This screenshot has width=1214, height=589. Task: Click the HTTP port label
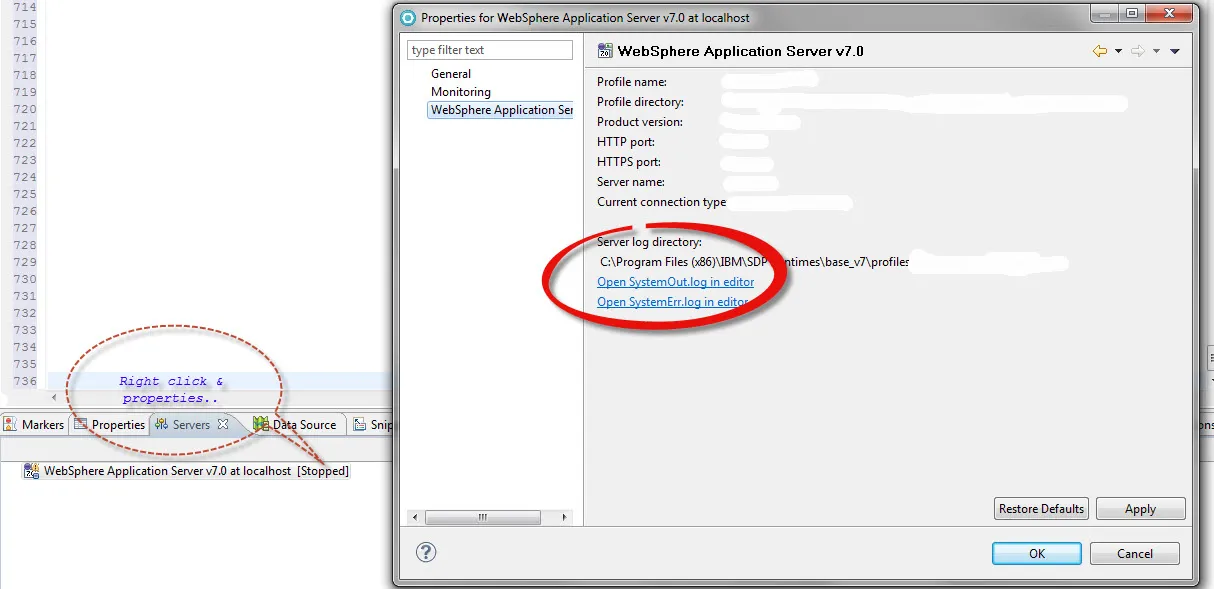[626, 142]
